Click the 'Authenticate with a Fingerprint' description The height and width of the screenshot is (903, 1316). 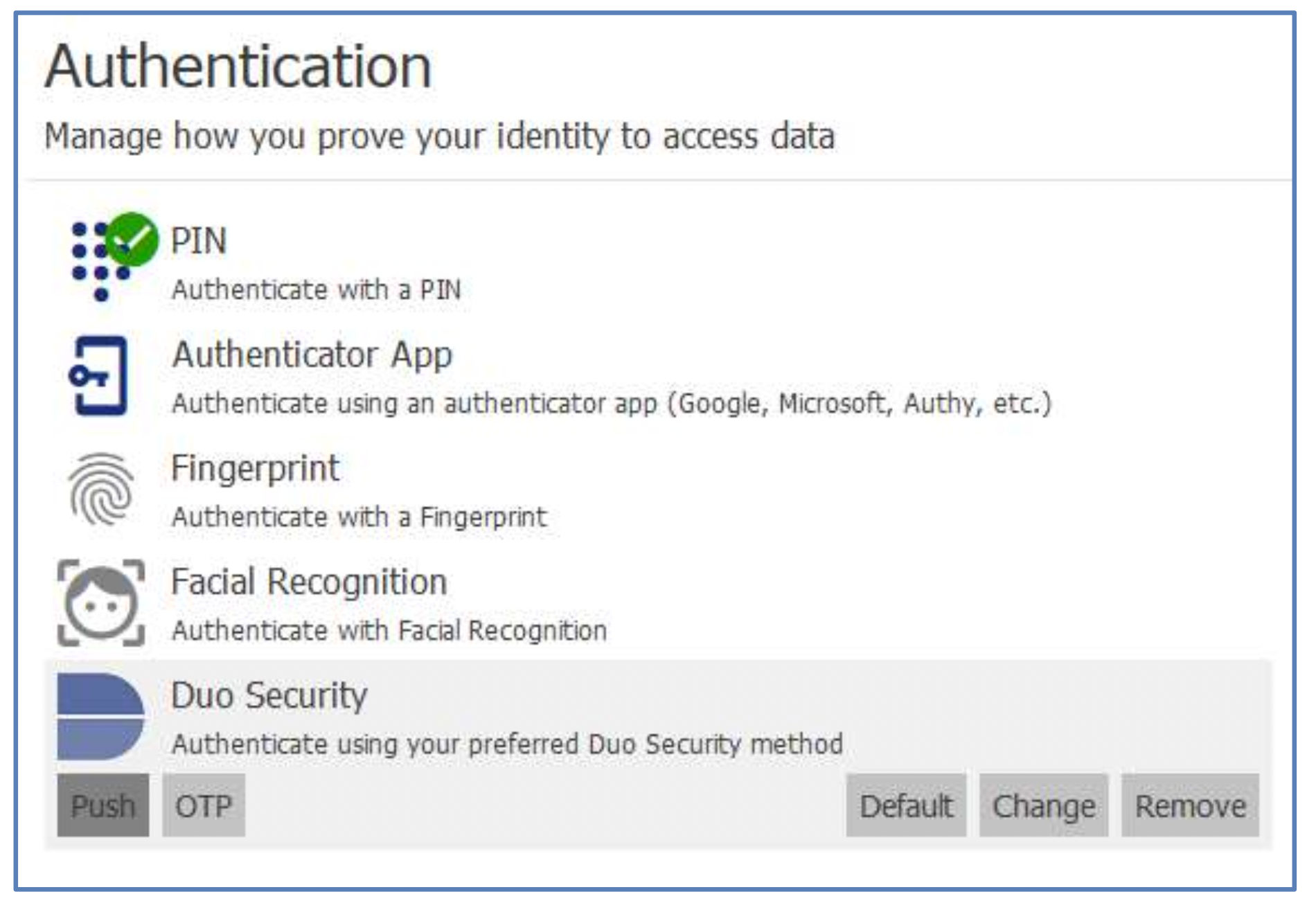click(359, 517)
